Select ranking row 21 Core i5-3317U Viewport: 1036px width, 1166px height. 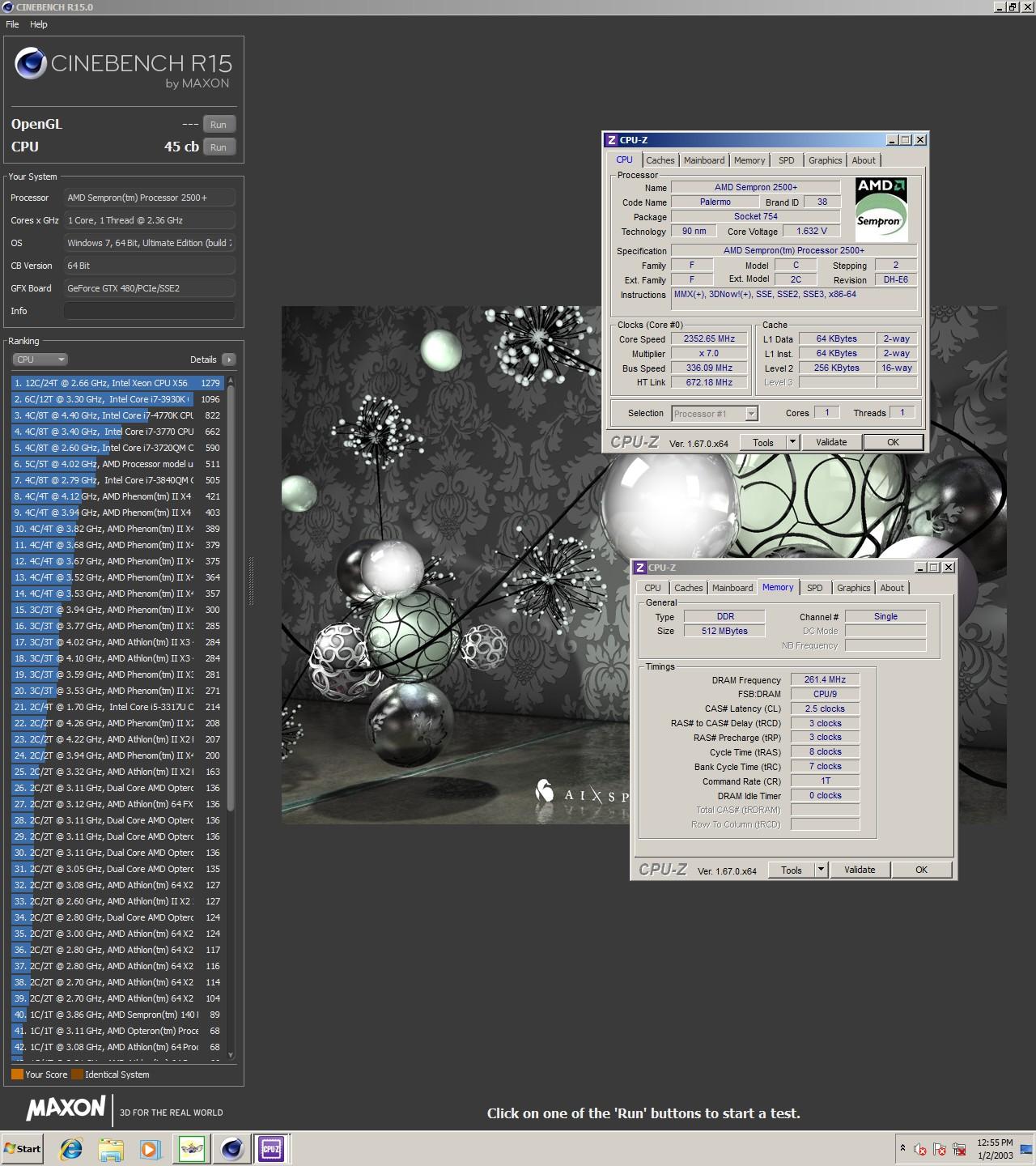[118, 707]
